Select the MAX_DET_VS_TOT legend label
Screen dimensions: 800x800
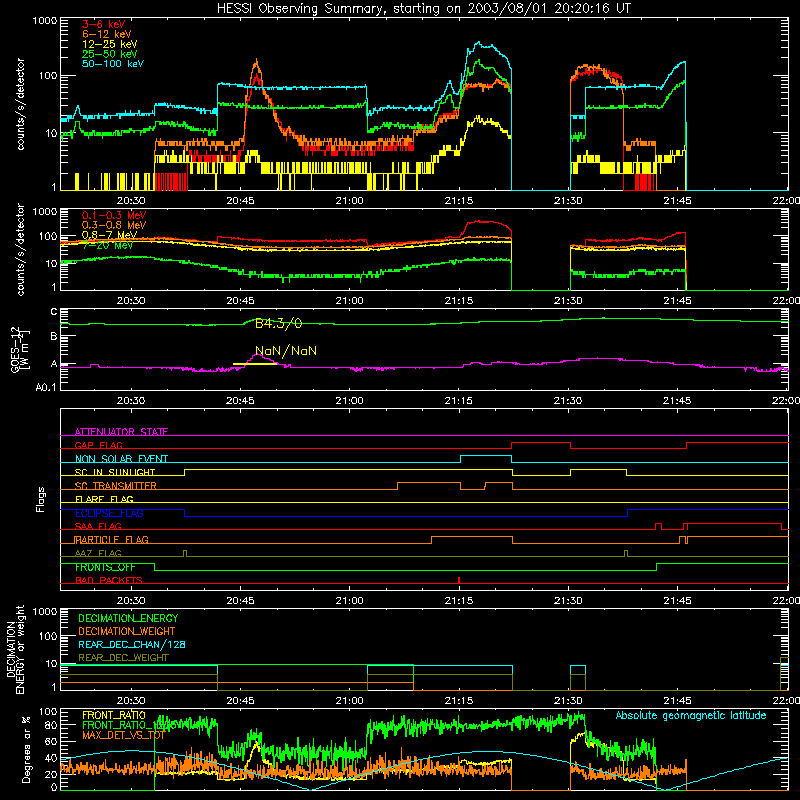(123, 735)
